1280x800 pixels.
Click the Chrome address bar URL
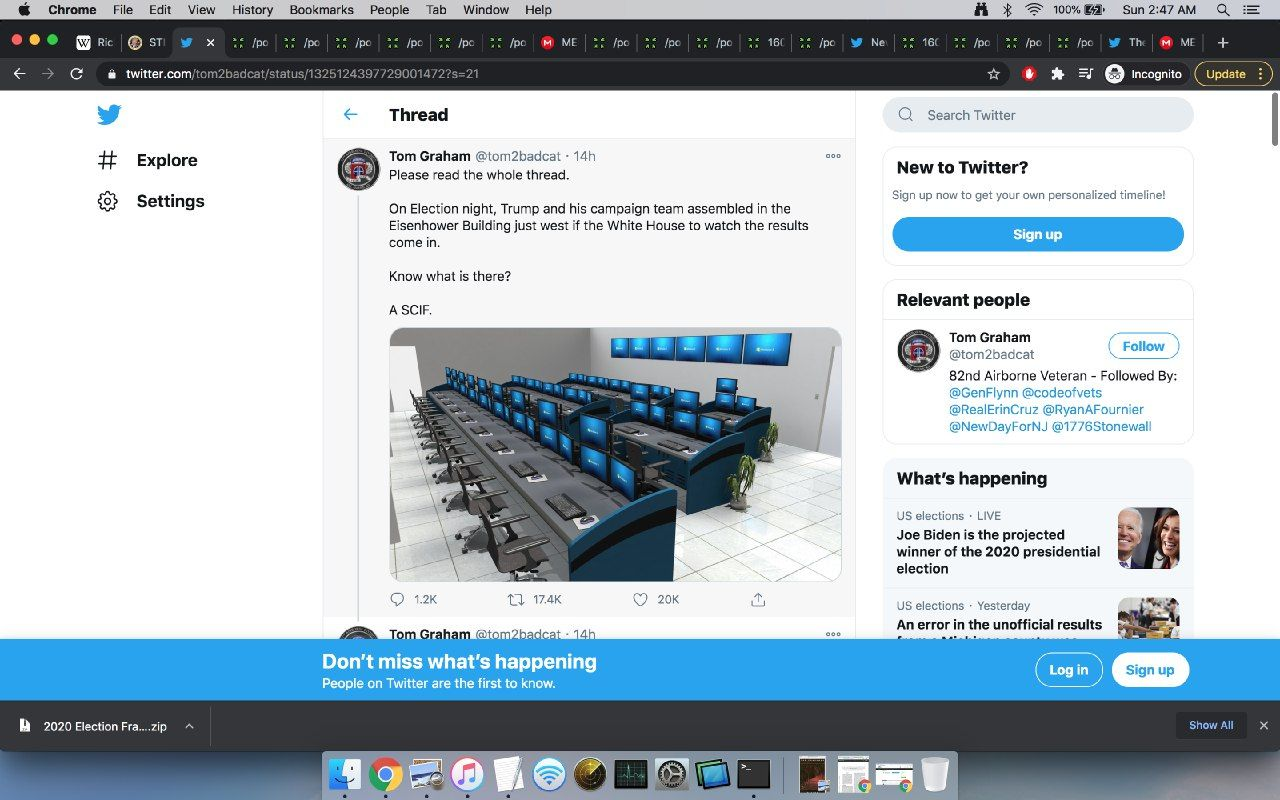coord(302,74)
